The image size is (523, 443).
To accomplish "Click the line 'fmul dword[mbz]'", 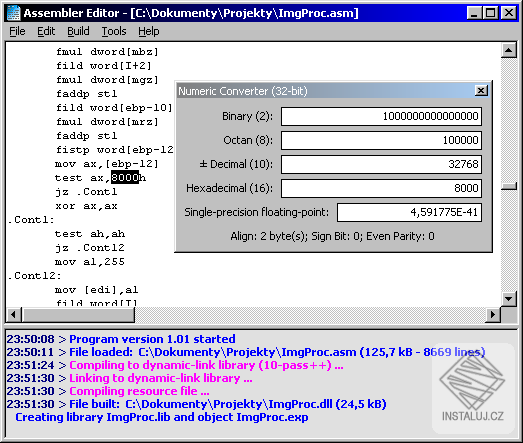I will pos(107,52).
